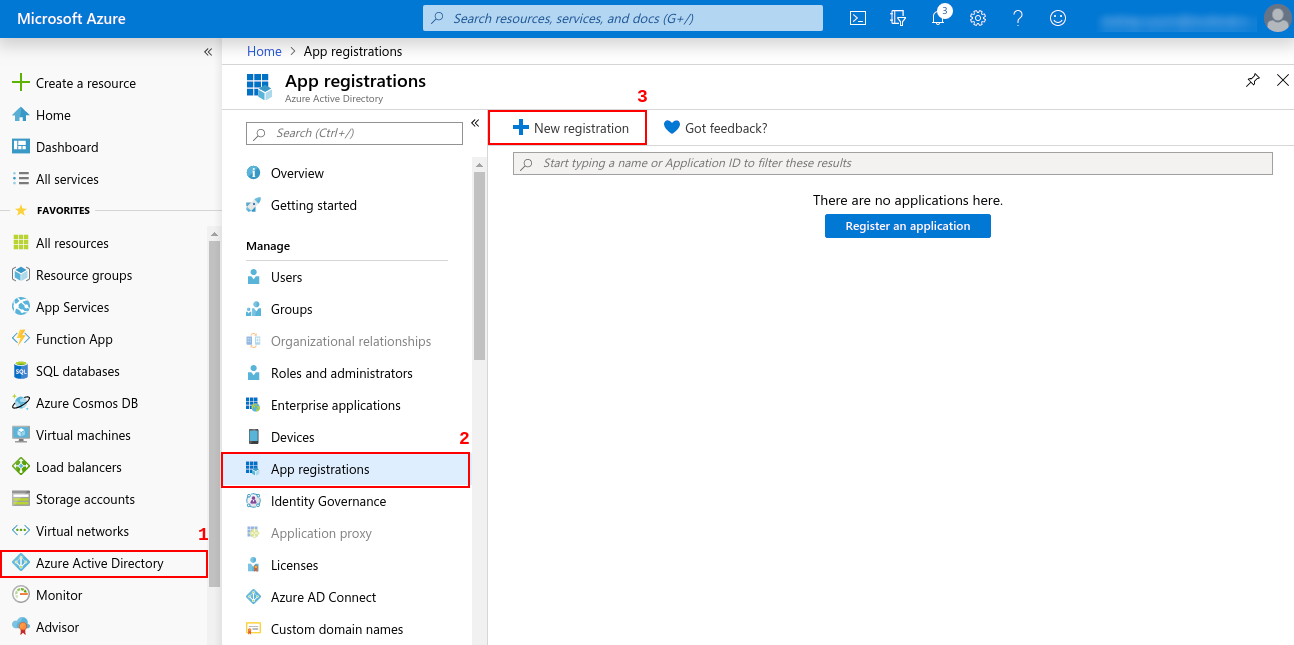Click the user account avatar

pyautogui.click(x=1277, y=18)
